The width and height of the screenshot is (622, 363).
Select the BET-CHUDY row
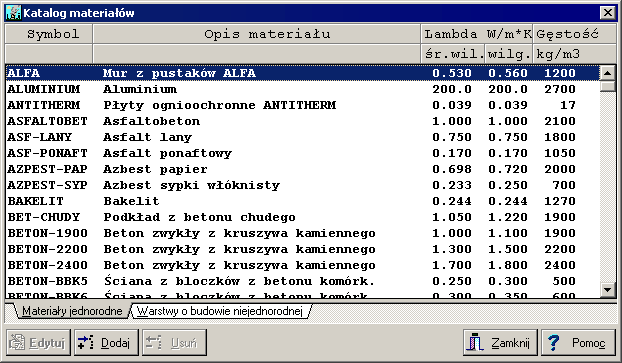coord(303,217)
